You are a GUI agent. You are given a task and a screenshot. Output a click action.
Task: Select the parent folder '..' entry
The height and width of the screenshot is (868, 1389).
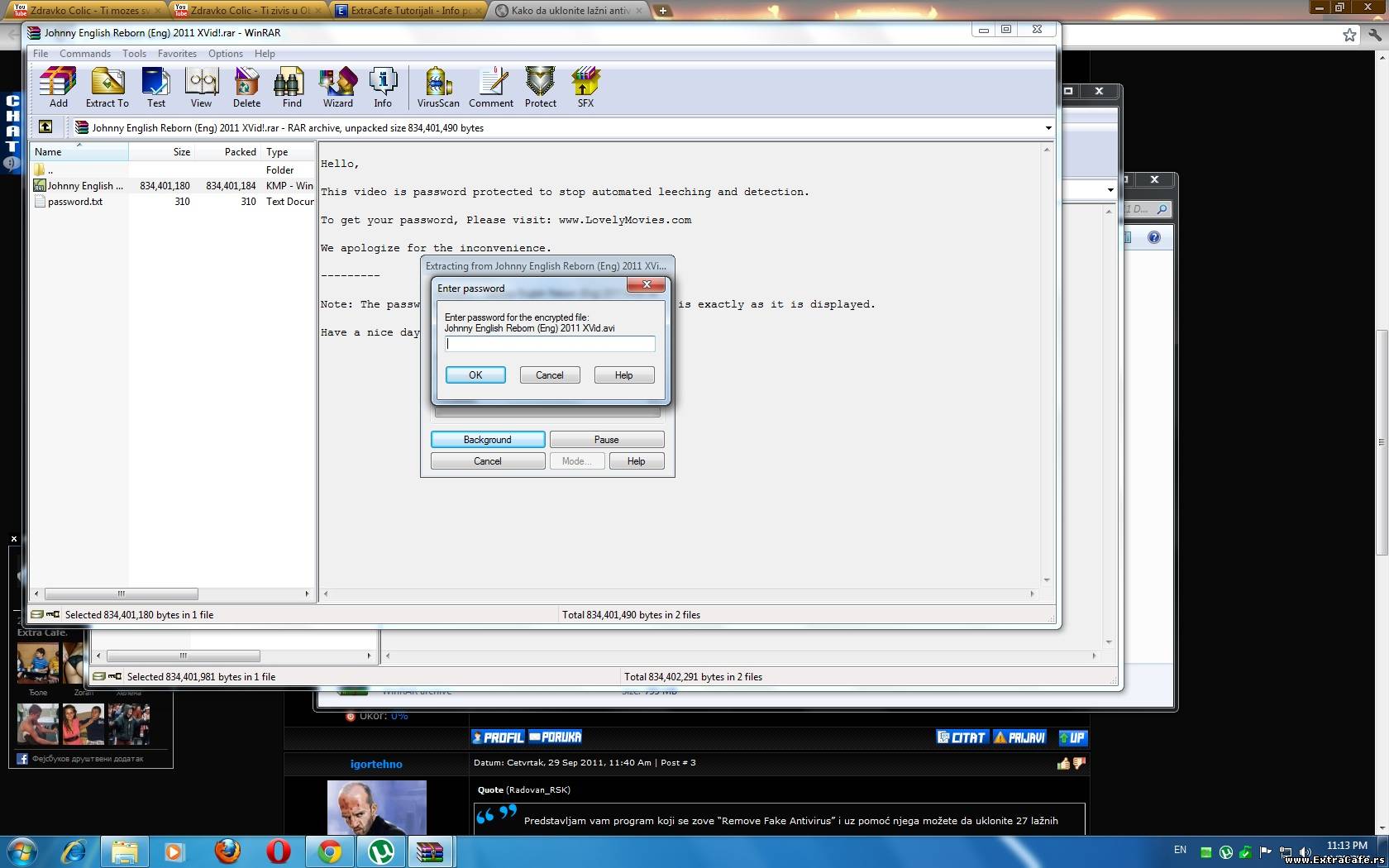pos(174,170)
